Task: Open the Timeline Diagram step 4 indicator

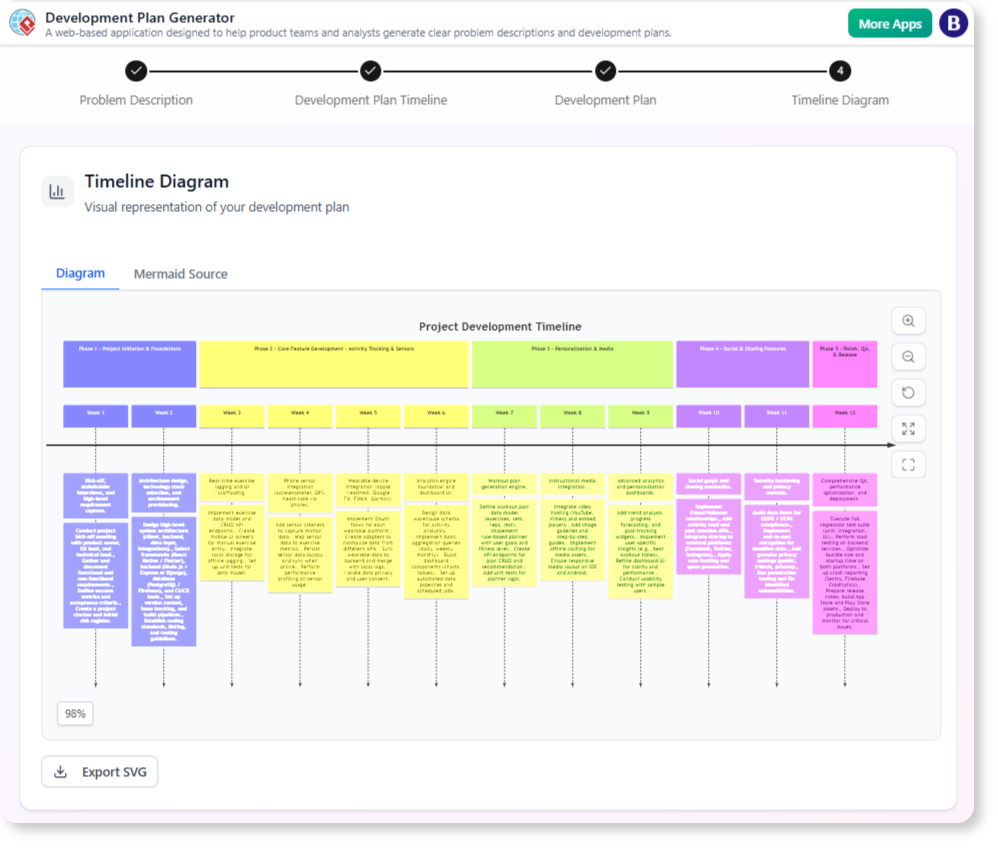Action: point(840,72)
